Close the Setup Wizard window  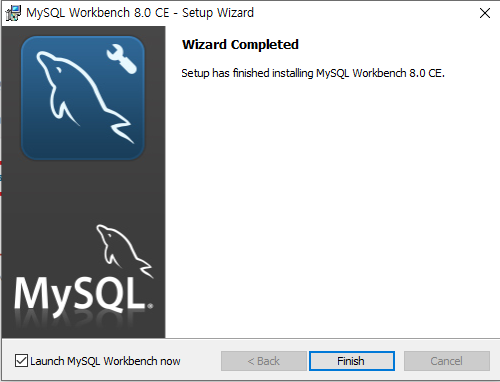pos(485,13)
